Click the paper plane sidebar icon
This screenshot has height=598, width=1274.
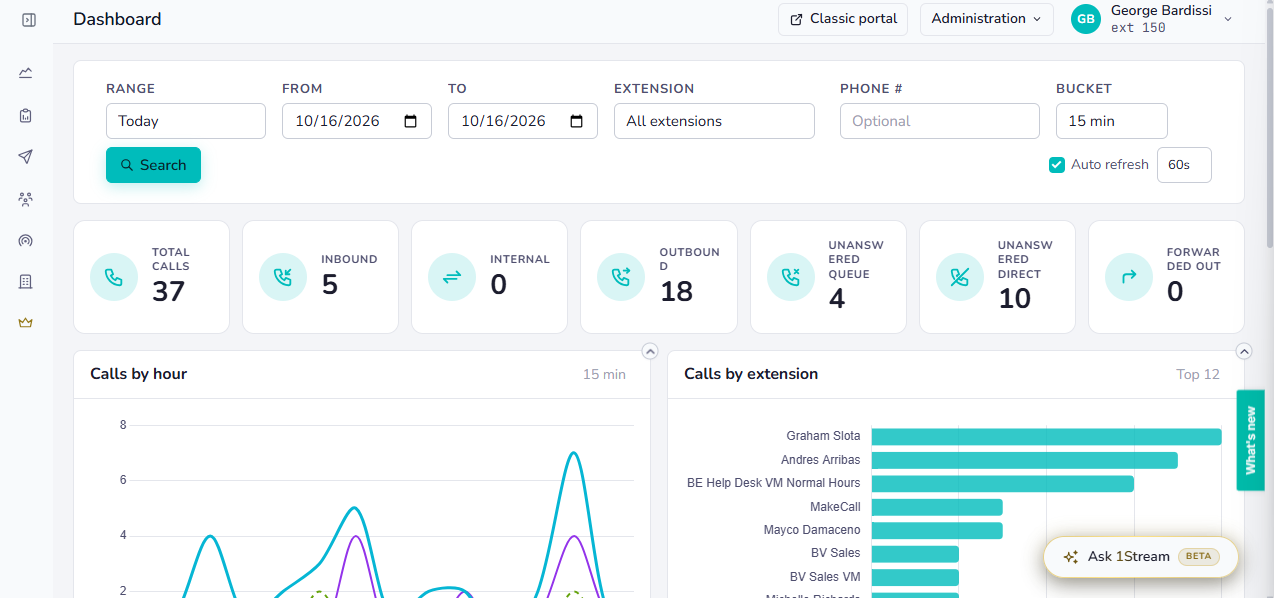point(26,157)
